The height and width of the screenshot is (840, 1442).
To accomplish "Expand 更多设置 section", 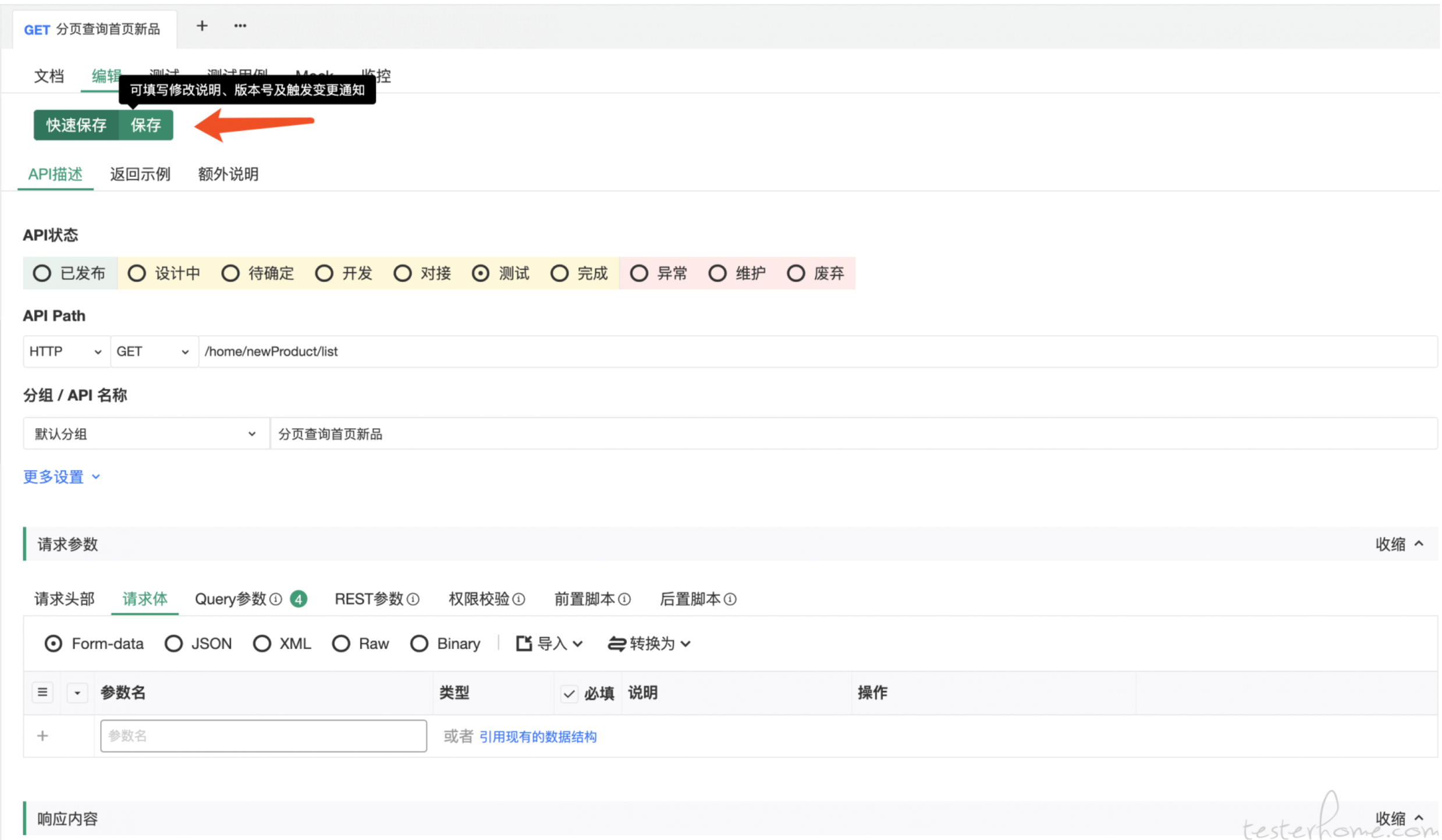I will [61, 477].
